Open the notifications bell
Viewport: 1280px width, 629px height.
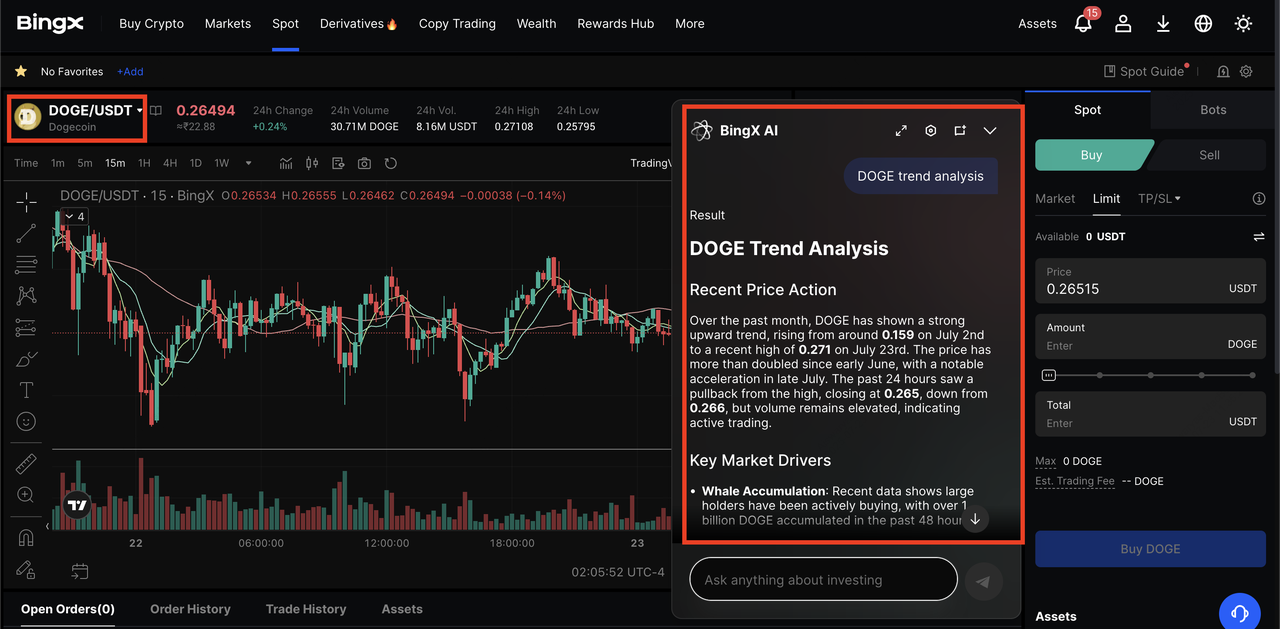(x=1083, y=23)
